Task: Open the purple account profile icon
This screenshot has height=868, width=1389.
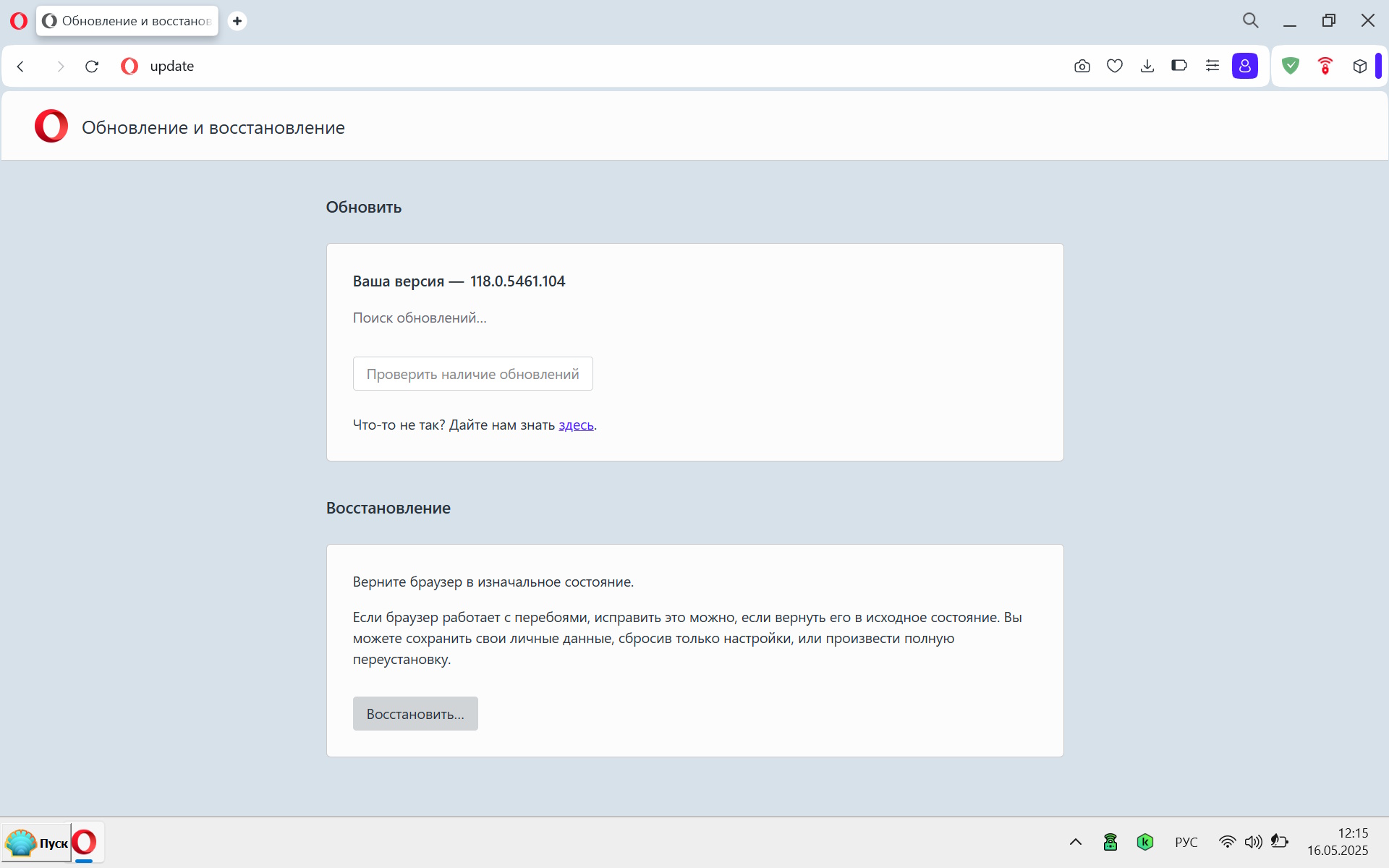Action: [1245, 66]
